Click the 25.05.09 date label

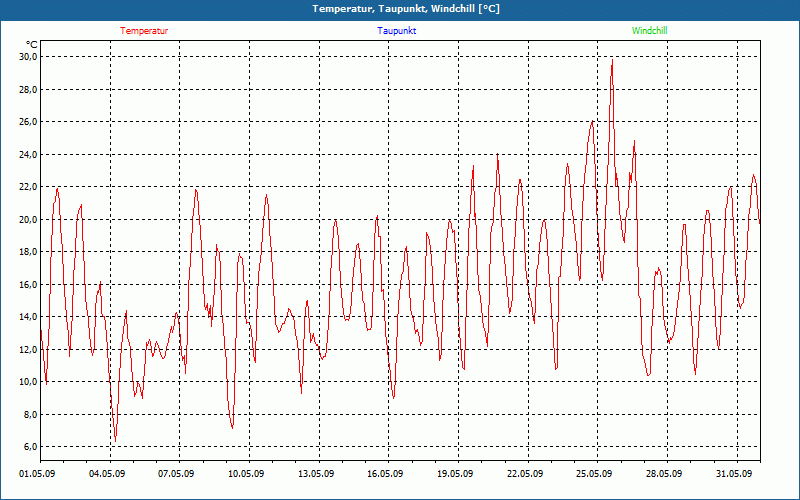(594, 474)
